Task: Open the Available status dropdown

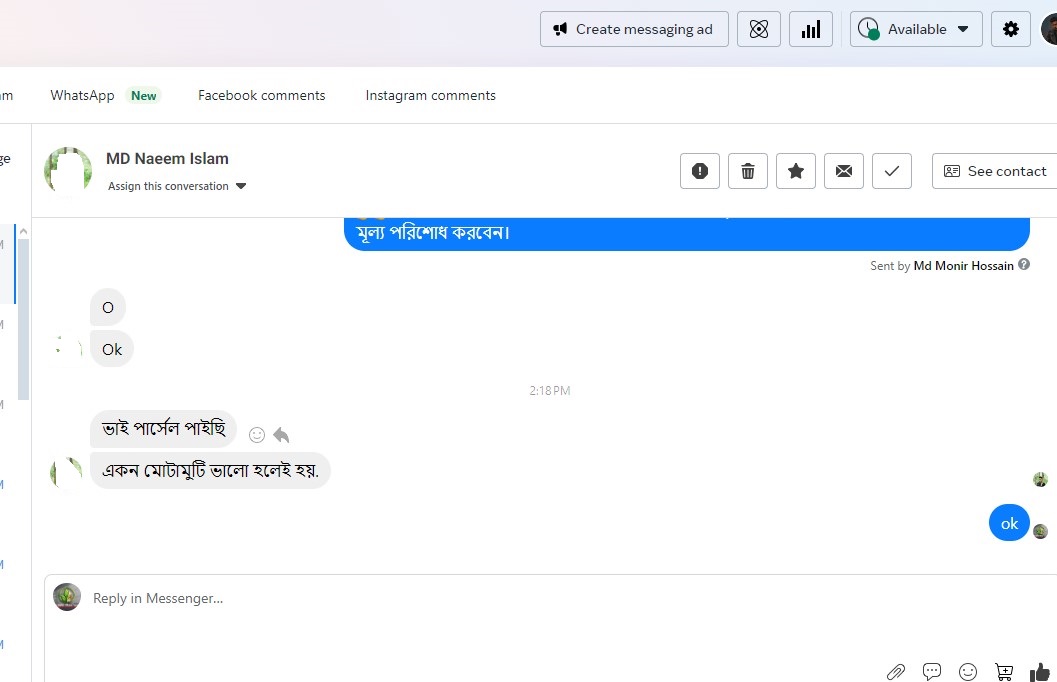Action: coord(916,29)
